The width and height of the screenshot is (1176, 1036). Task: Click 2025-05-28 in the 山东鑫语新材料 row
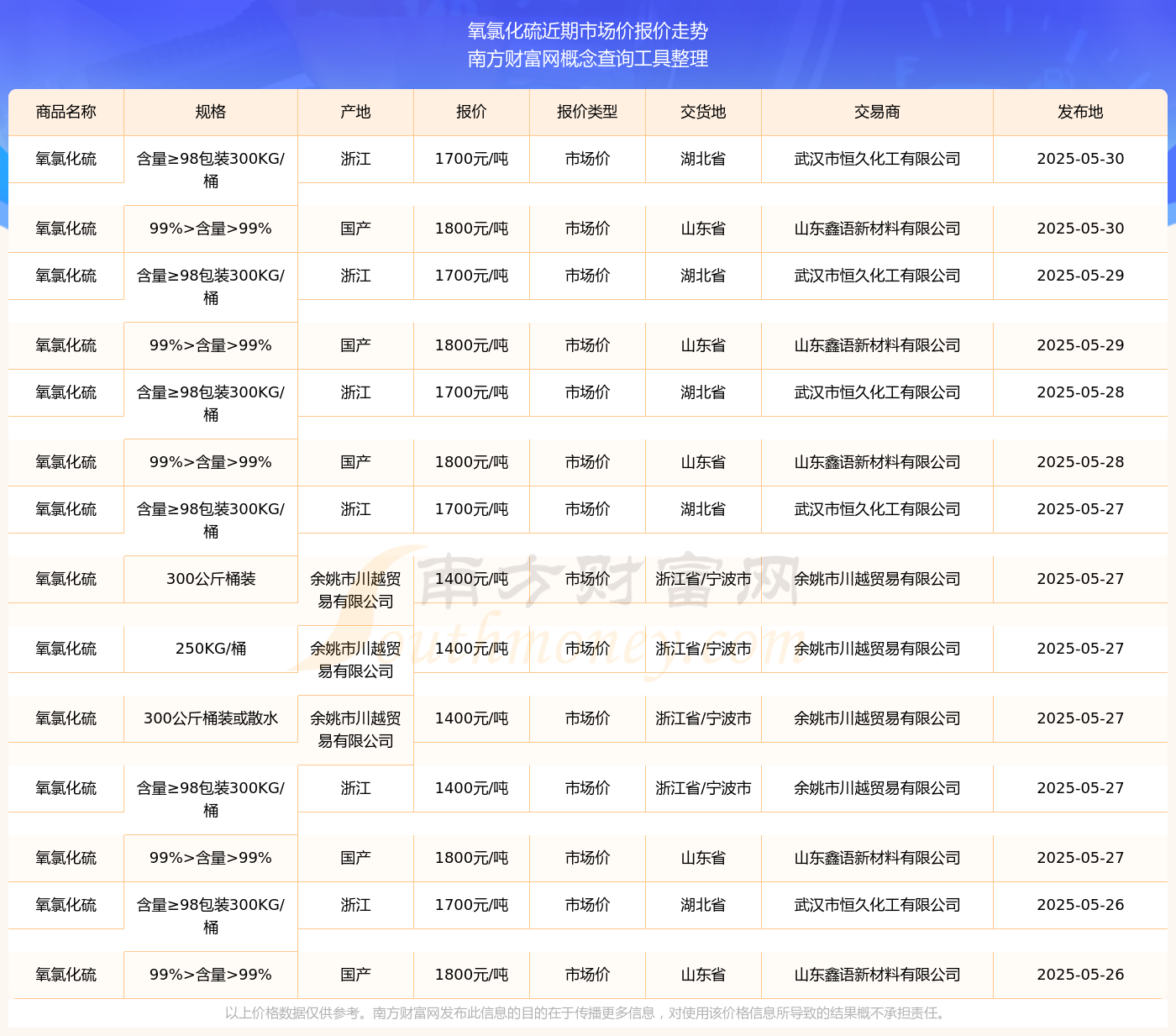tap(1080, 462)
